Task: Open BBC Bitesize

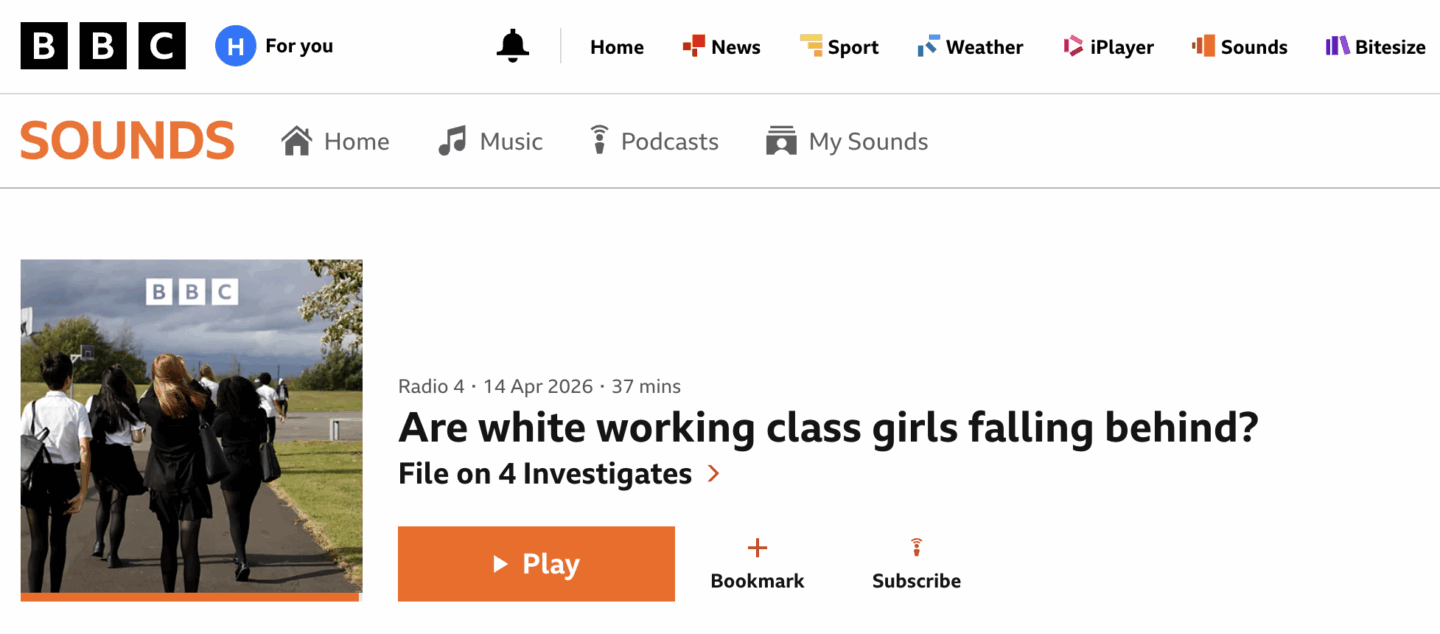Action: (1375, 47)
